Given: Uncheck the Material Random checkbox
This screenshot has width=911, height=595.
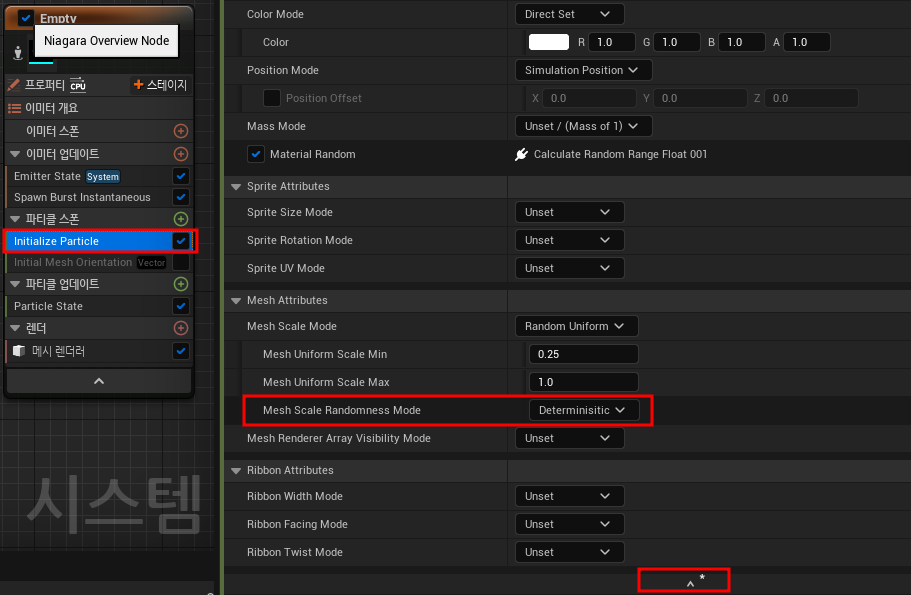Looking at the screenshot, I should coord(256,155).
